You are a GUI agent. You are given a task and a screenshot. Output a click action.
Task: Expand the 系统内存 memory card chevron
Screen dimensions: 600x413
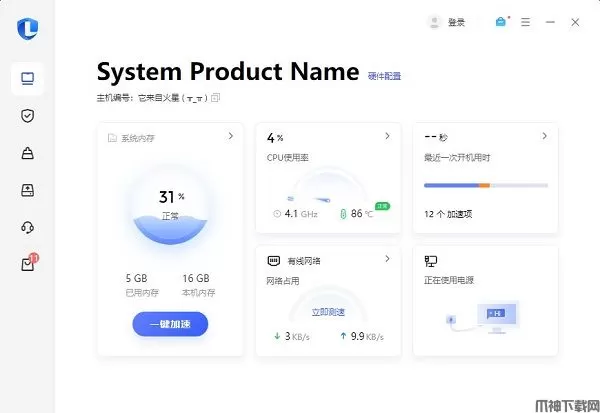(x=231, y=136)
